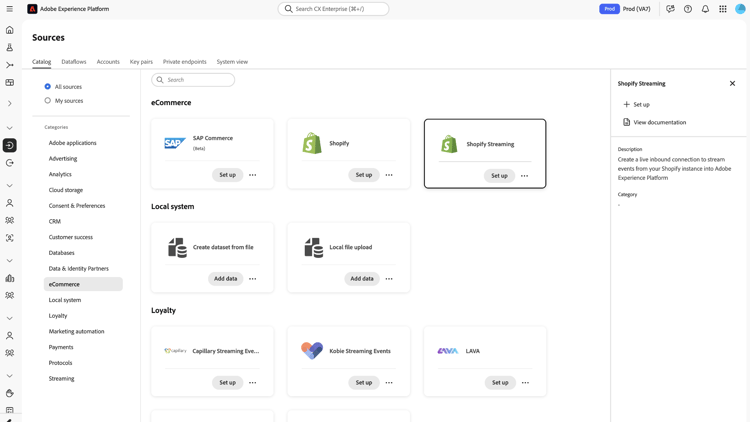
Task: Set up Kobie Streaming Events
Action: tap(364, 383)
